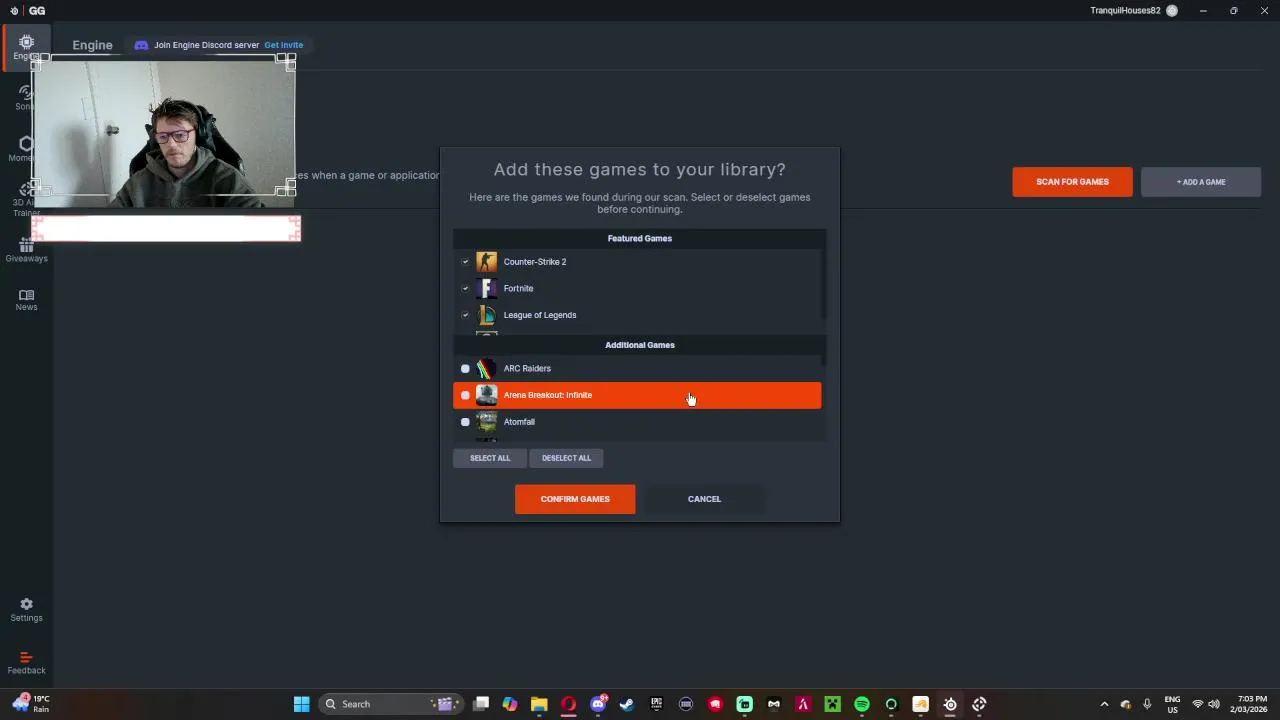Screen dimensions: 1280x720
Task: Select the Fortnite row text
Action: point(518,288)
